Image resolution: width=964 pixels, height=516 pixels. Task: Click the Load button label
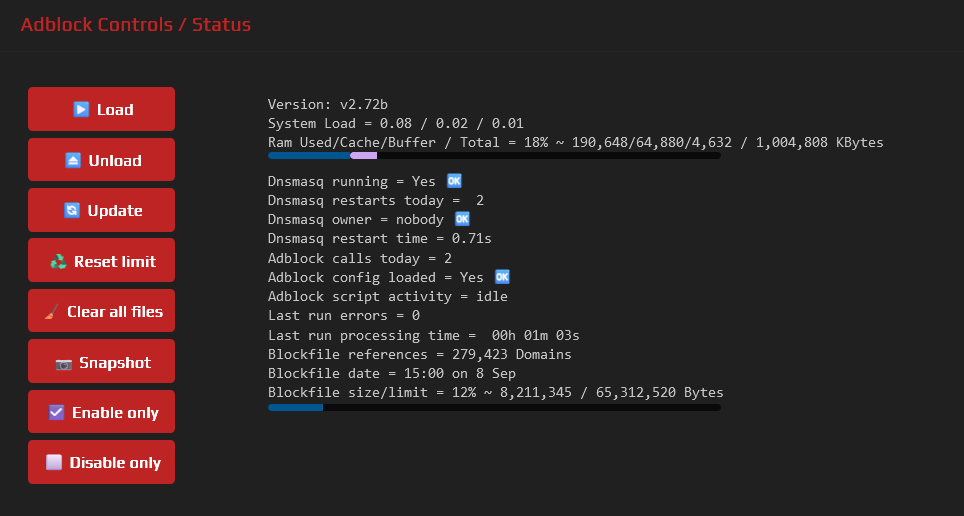(115, 109)
